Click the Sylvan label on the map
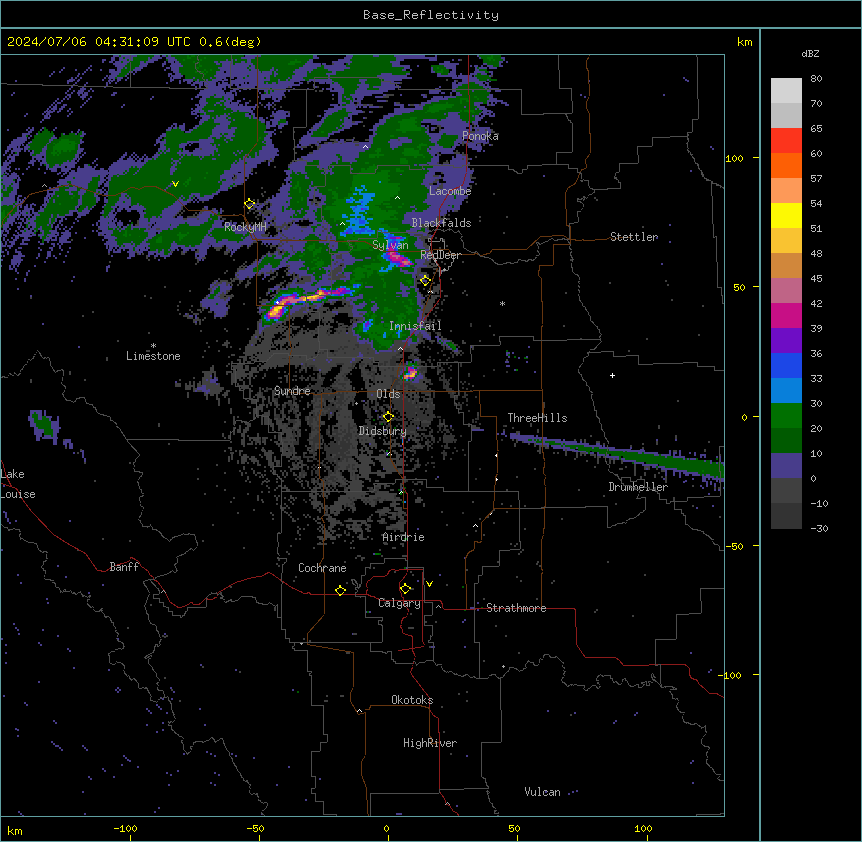 tap(390, 245)
